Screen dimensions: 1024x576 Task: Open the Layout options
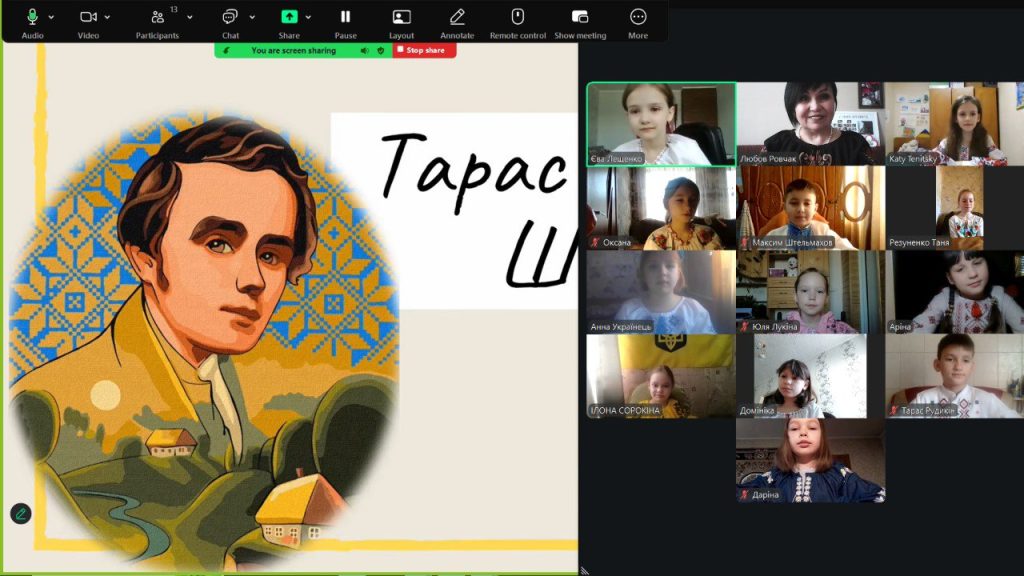[401, 17]
